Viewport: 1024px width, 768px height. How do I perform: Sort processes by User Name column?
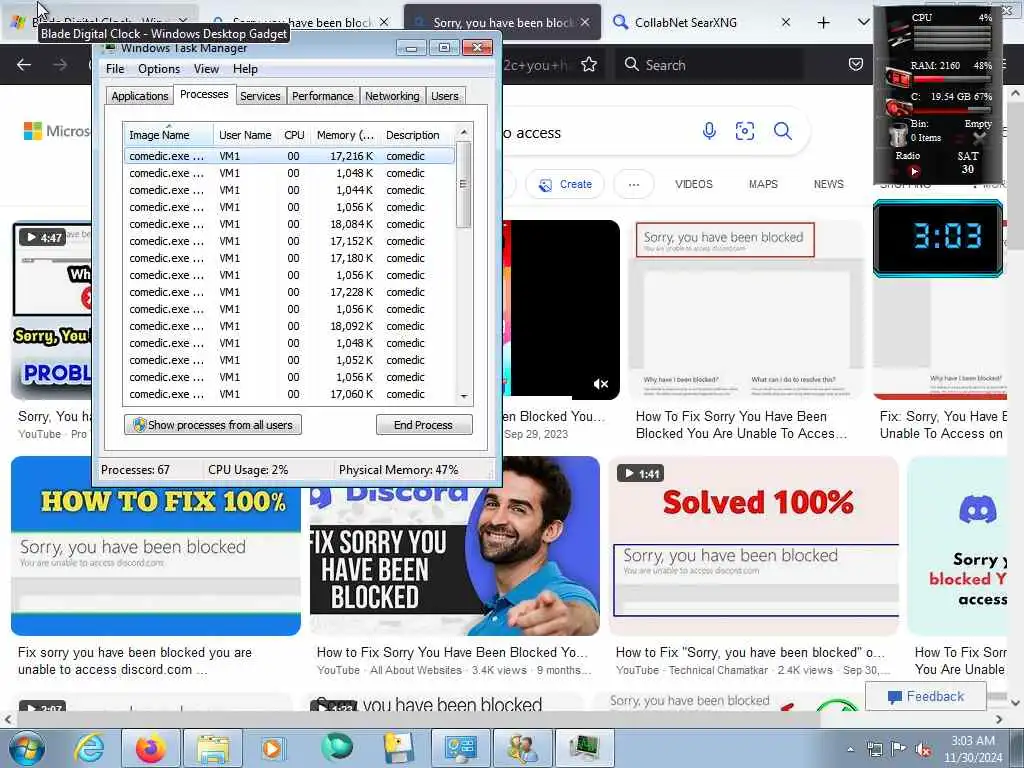pyautogui.click(x=245, y=135)
